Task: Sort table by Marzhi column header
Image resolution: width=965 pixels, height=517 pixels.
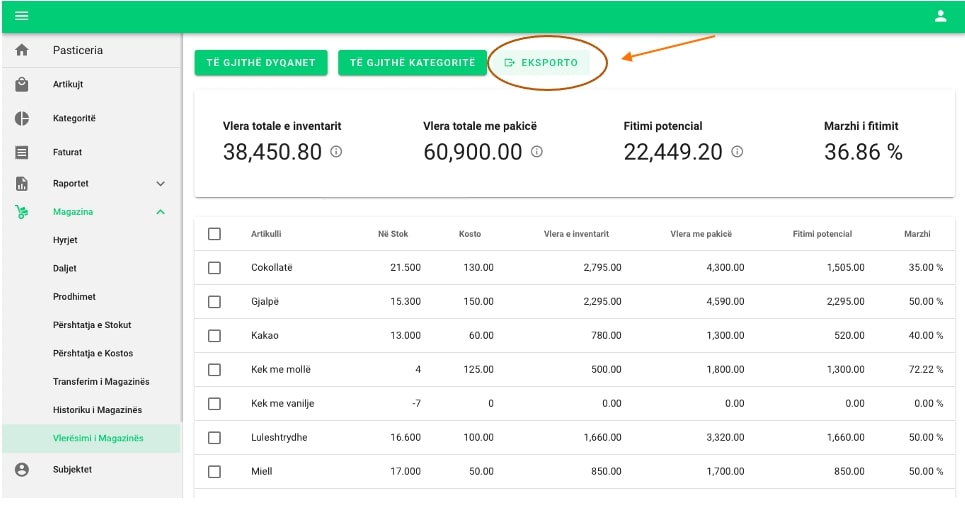Action: point(917,234)
